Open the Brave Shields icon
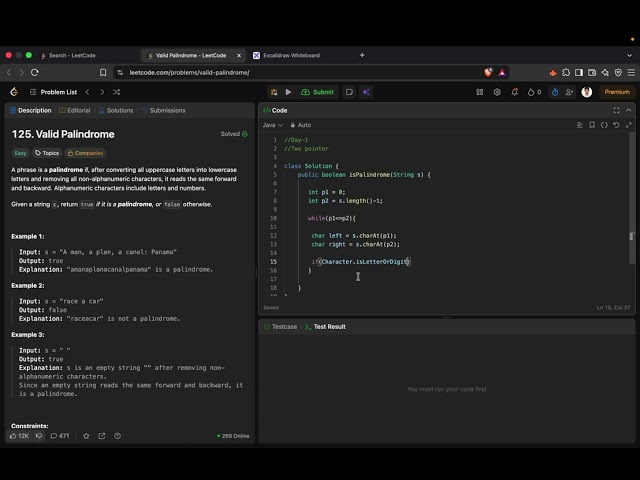Image resolution: width=640 pixels, height=480 pixels. tap(488, 73)
